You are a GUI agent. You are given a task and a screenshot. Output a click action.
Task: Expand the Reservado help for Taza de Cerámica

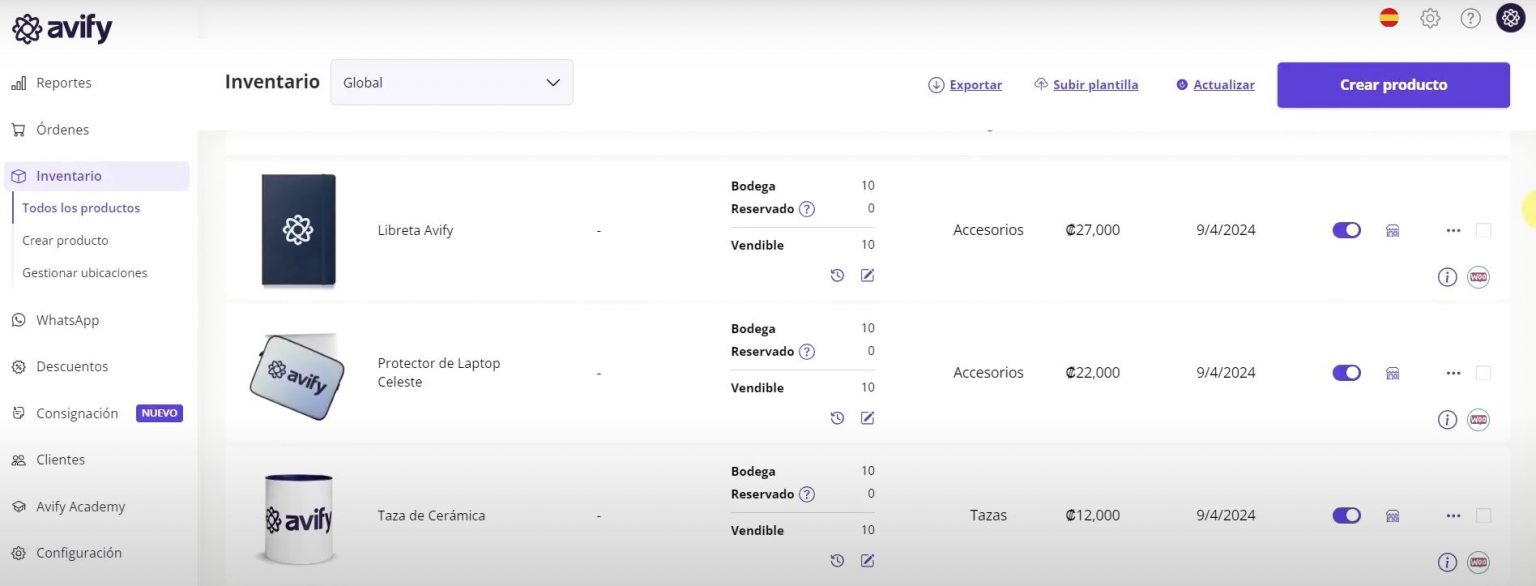point(807,494)
